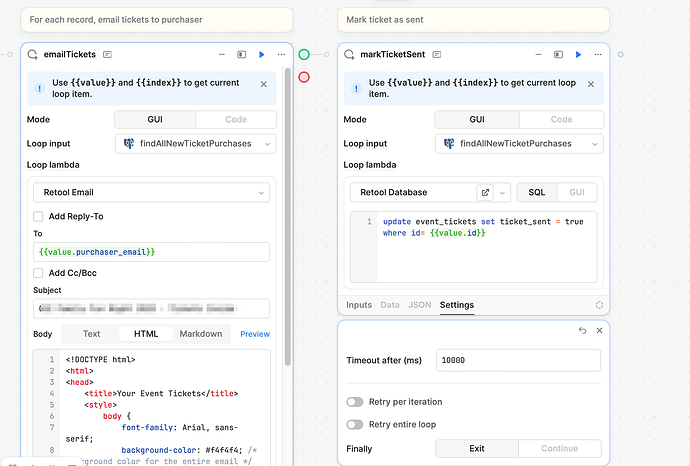Click the HTML body code editor
690x466 pixels.
click(151, 407)
